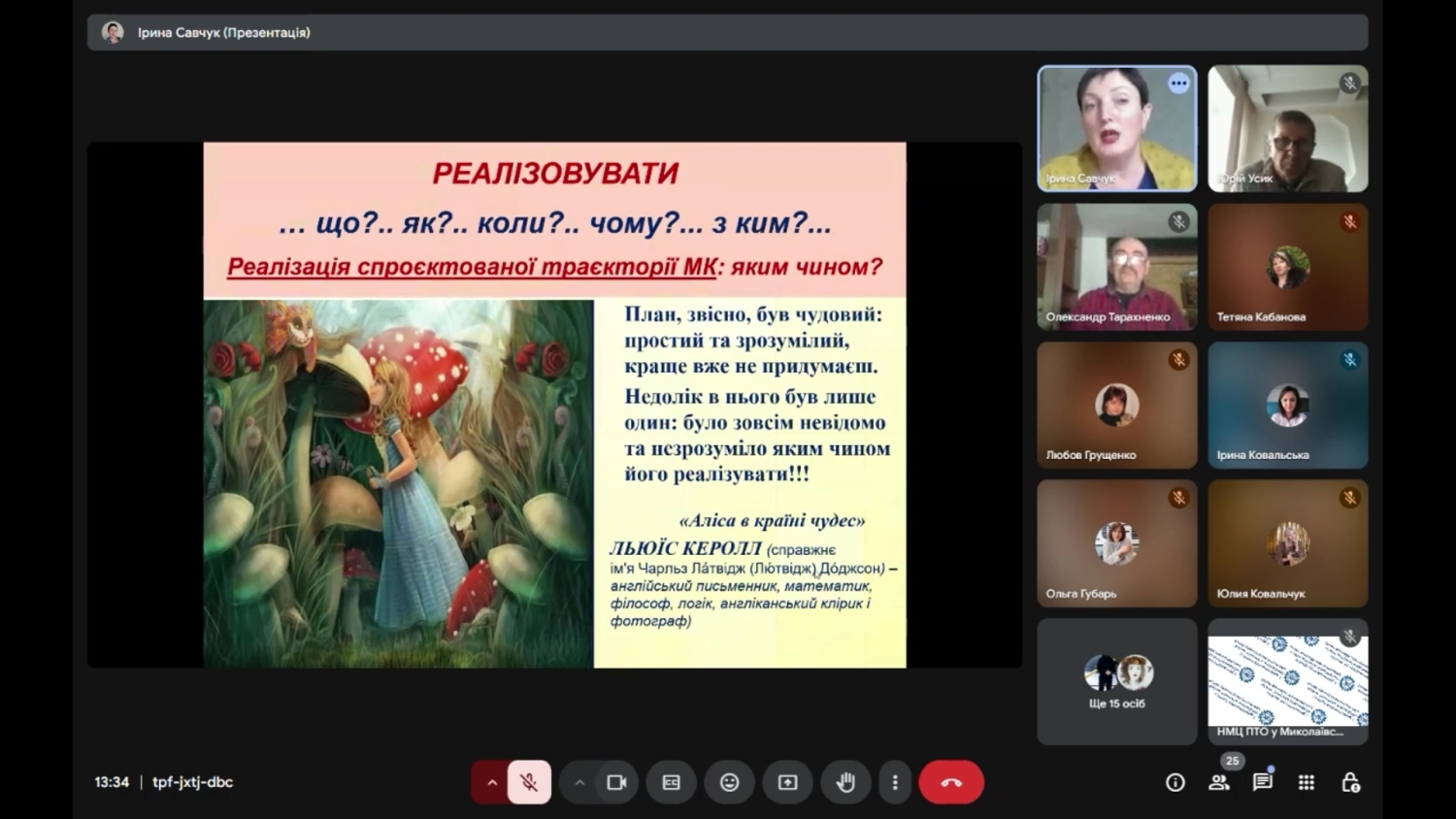
Task: Select Юлия Ковальчук participant tile
Action: pyautogui.click(x=1288, y=543)
